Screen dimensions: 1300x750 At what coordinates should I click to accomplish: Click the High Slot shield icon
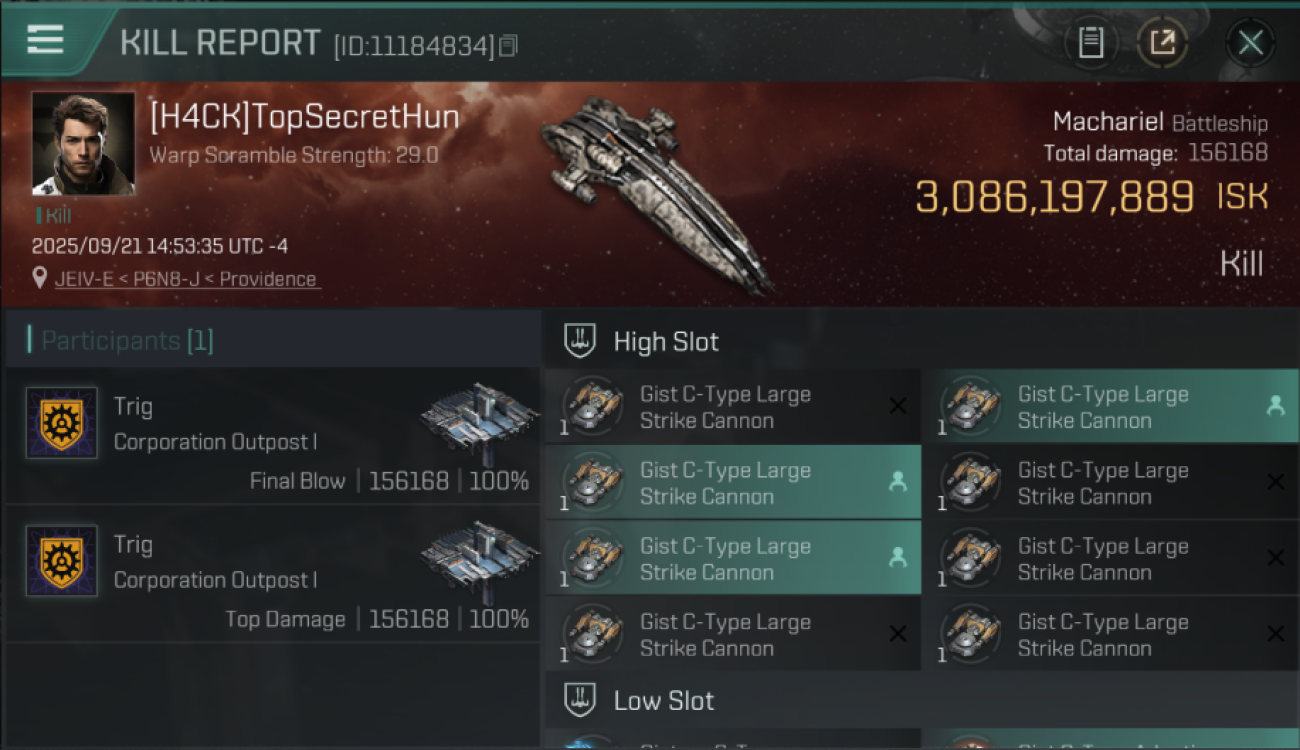point(580,341)
